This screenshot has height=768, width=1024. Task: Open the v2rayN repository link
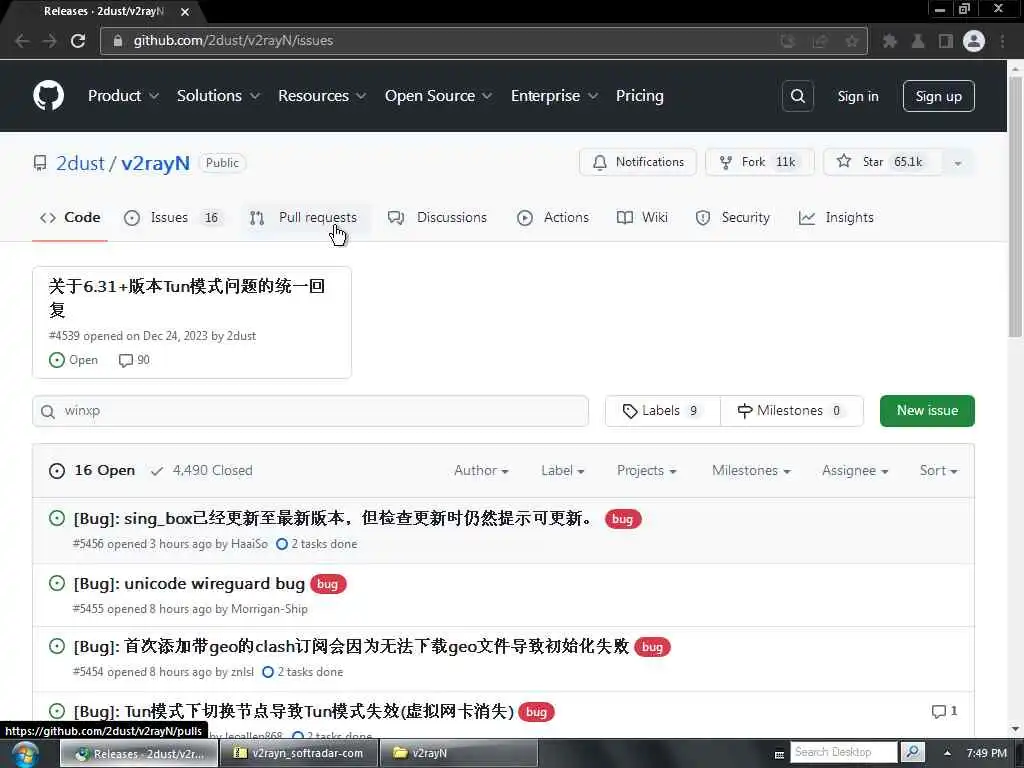tap(155, 163)
